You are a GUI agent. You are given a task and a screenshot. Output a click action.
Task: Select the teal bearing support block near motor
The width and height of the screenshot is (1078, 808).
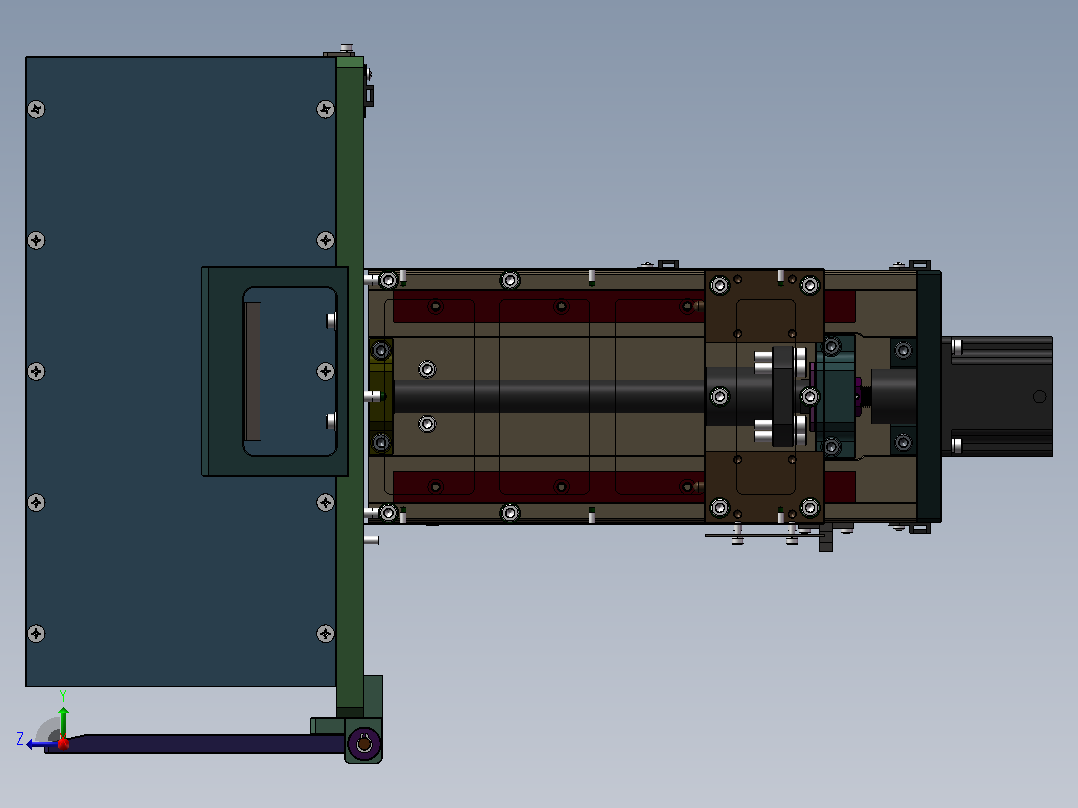836,397
